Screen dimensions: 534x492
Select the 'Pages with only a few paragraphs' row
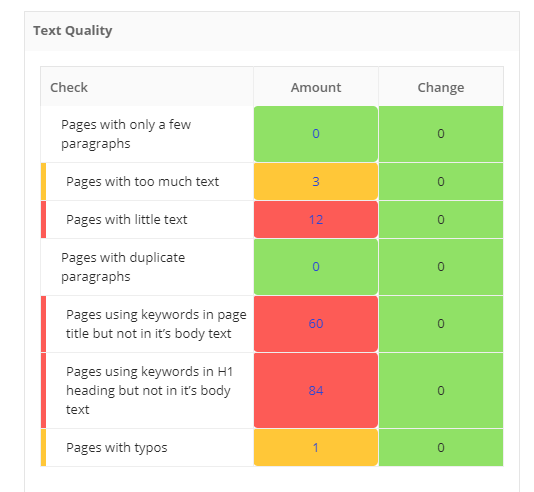[272, 134]
